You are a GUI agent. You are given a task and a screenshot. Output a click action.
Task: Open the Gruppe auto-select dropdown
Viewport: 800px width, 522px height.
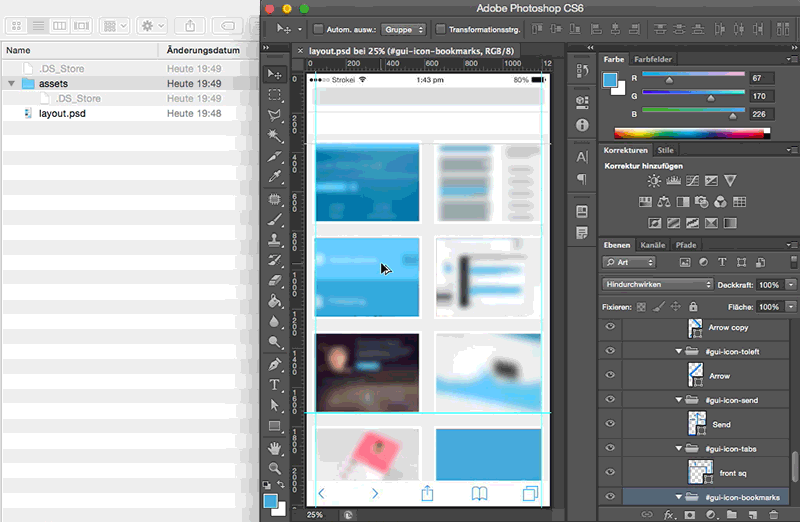tap(404, 30)
